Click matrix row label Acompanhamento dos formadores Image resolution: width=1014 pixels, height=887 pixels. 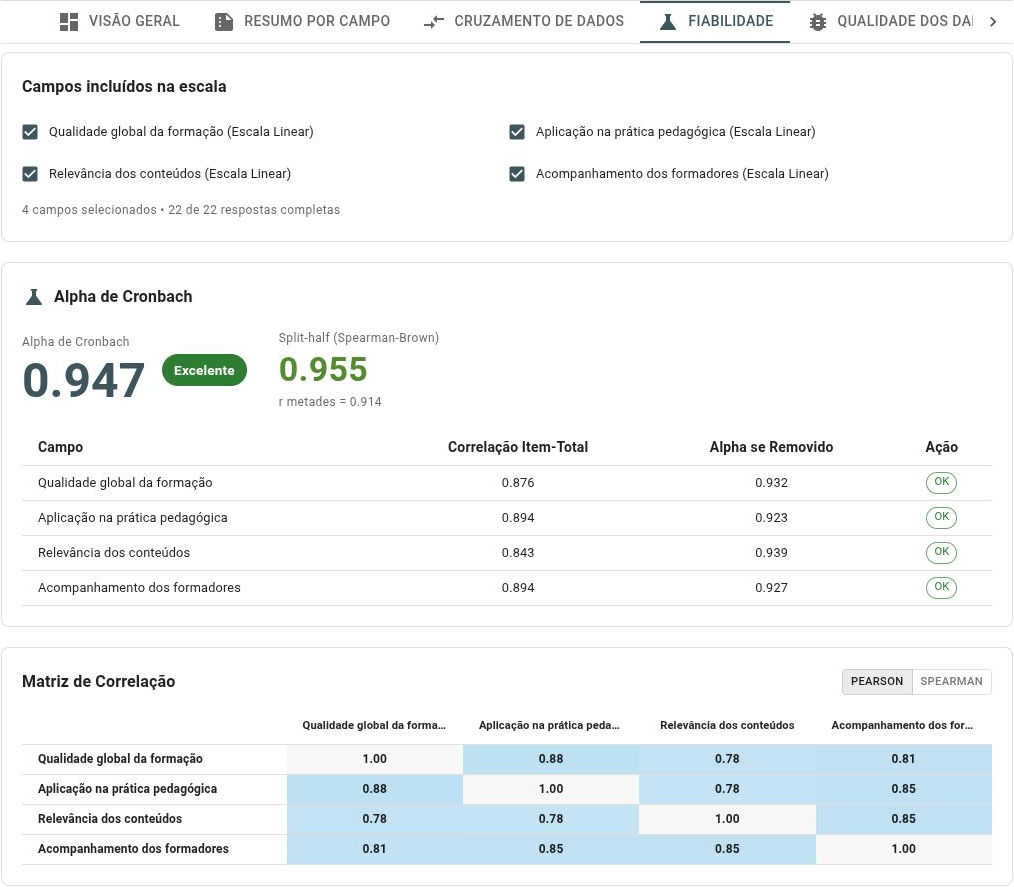(x=133, y=849)
